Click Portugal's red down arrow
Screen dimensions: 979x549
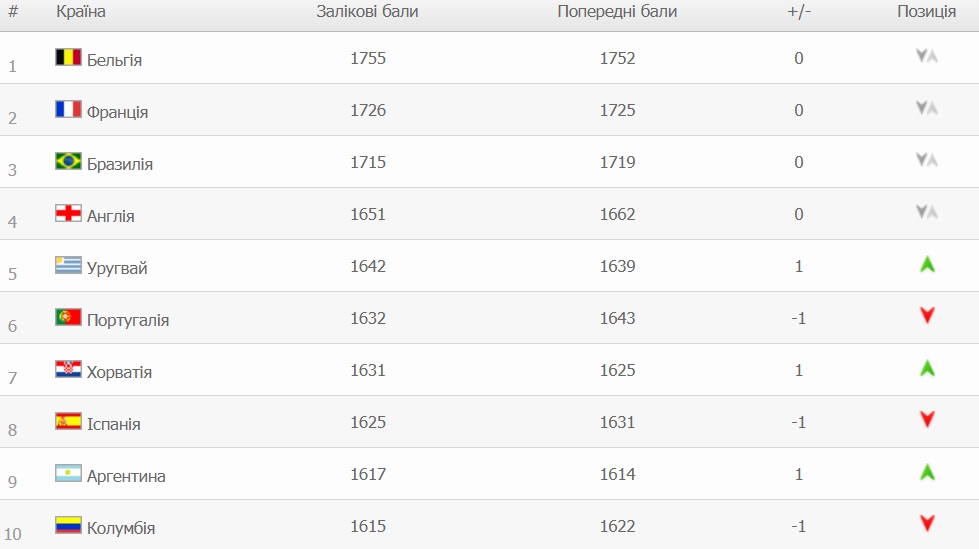927,316
